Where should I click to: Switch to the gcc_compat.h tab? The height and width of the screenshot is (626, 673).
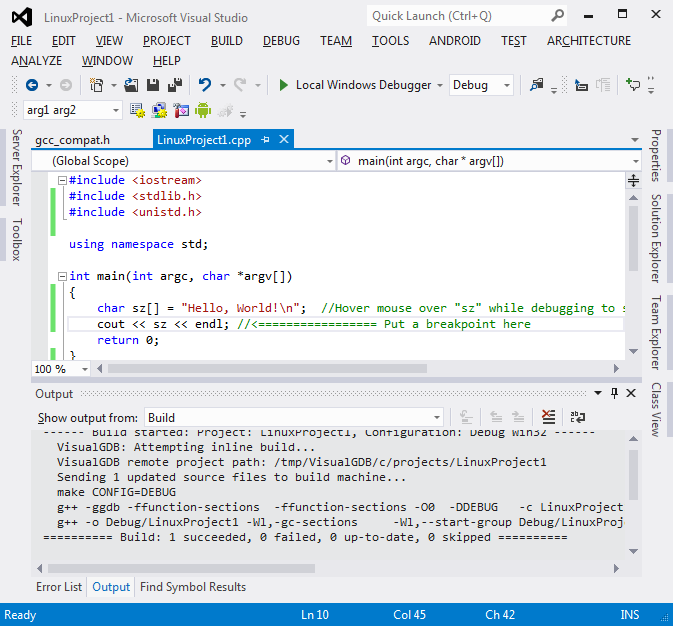[x=73, y=140]
